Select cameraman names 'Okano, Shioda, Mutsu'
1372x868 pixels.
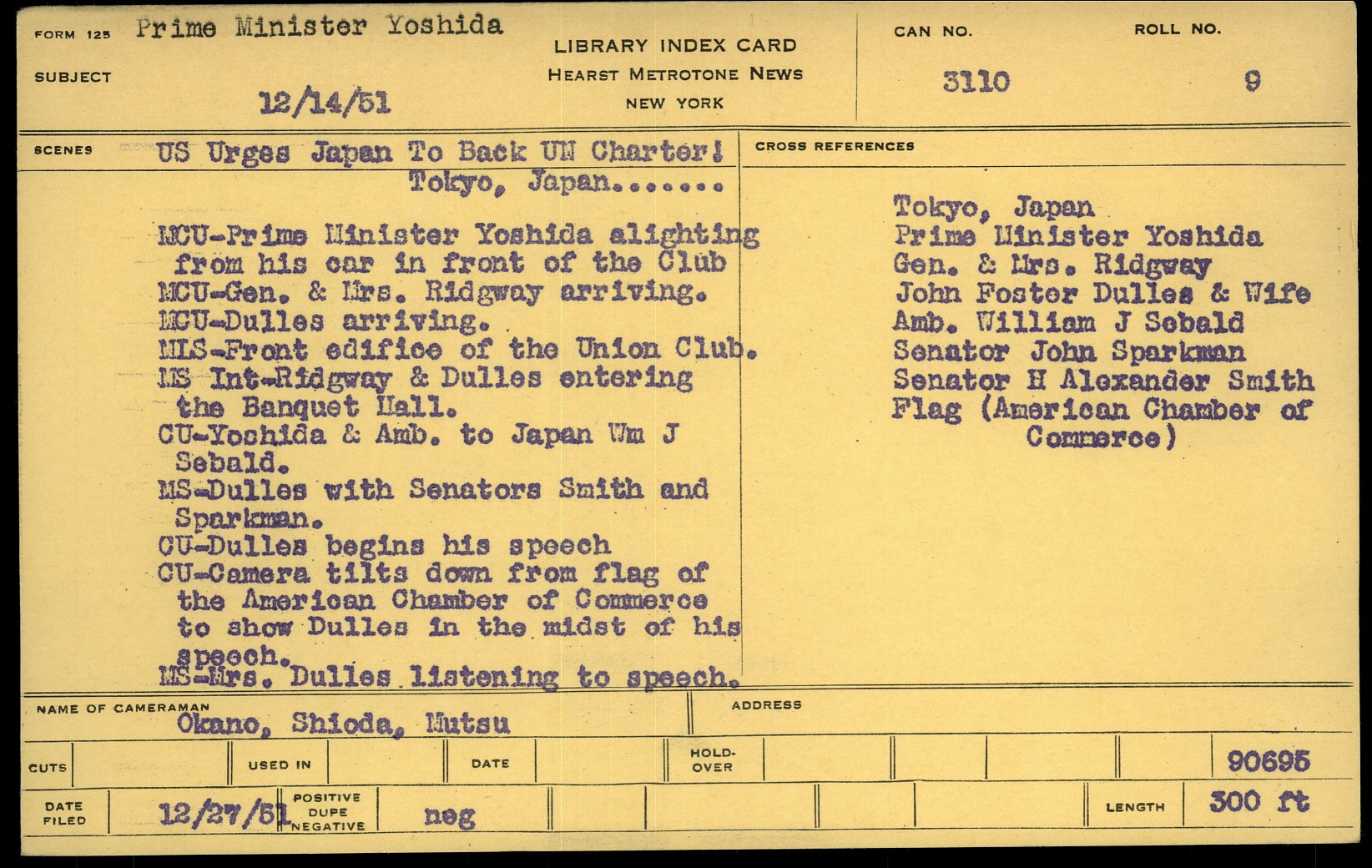tap(343, 724)
